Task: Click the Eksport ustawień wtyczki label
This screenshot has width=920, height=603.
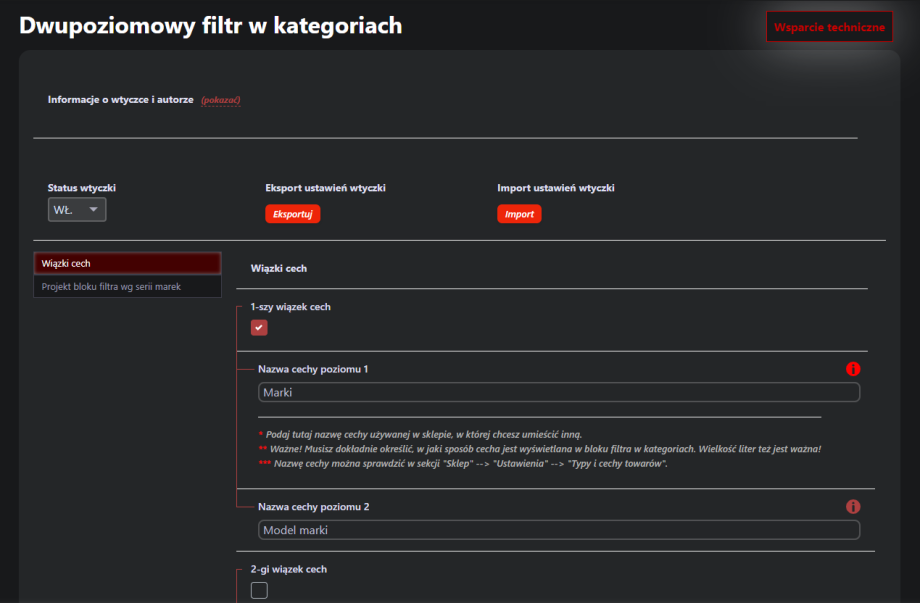Action: 325,187
